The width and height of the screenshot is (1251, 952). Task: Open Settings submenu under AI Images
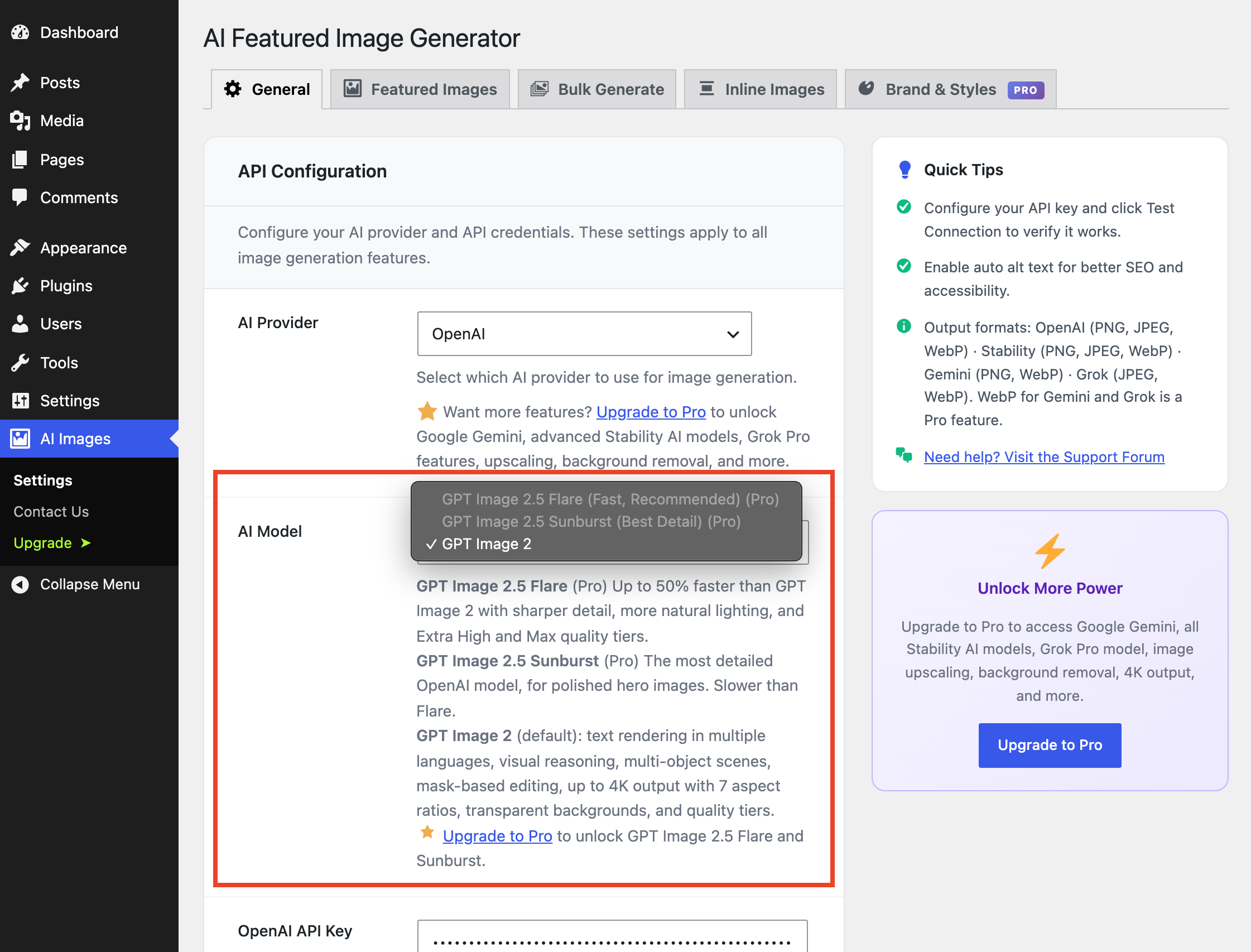pos(43,480)
